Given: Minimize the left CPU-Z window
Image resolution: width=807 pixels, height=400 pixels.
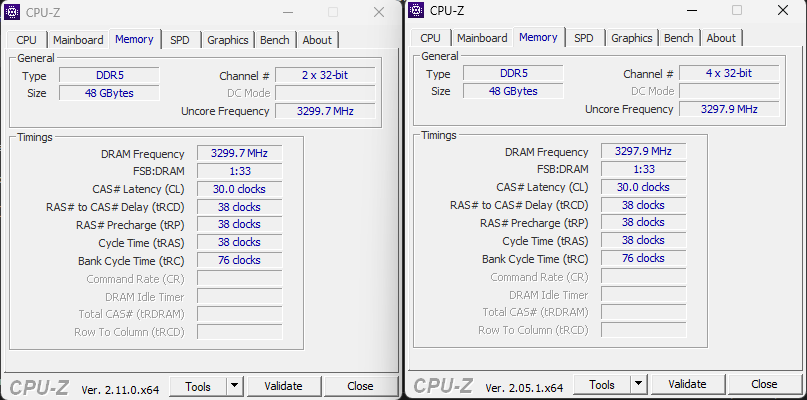Looking at the screenshot, I should (288, 12).
